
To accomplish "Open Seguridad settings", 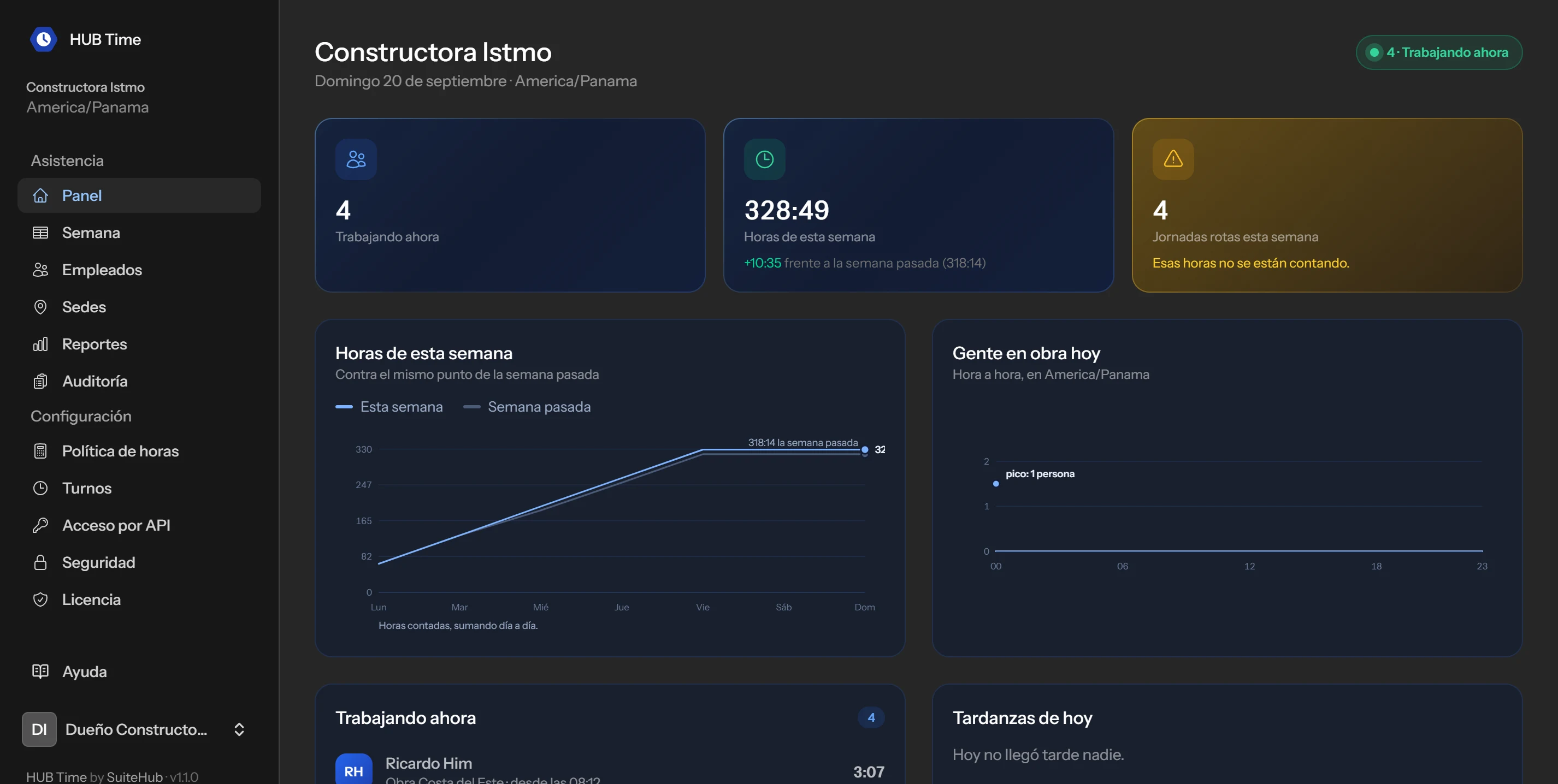I will [x=139, y=563].
